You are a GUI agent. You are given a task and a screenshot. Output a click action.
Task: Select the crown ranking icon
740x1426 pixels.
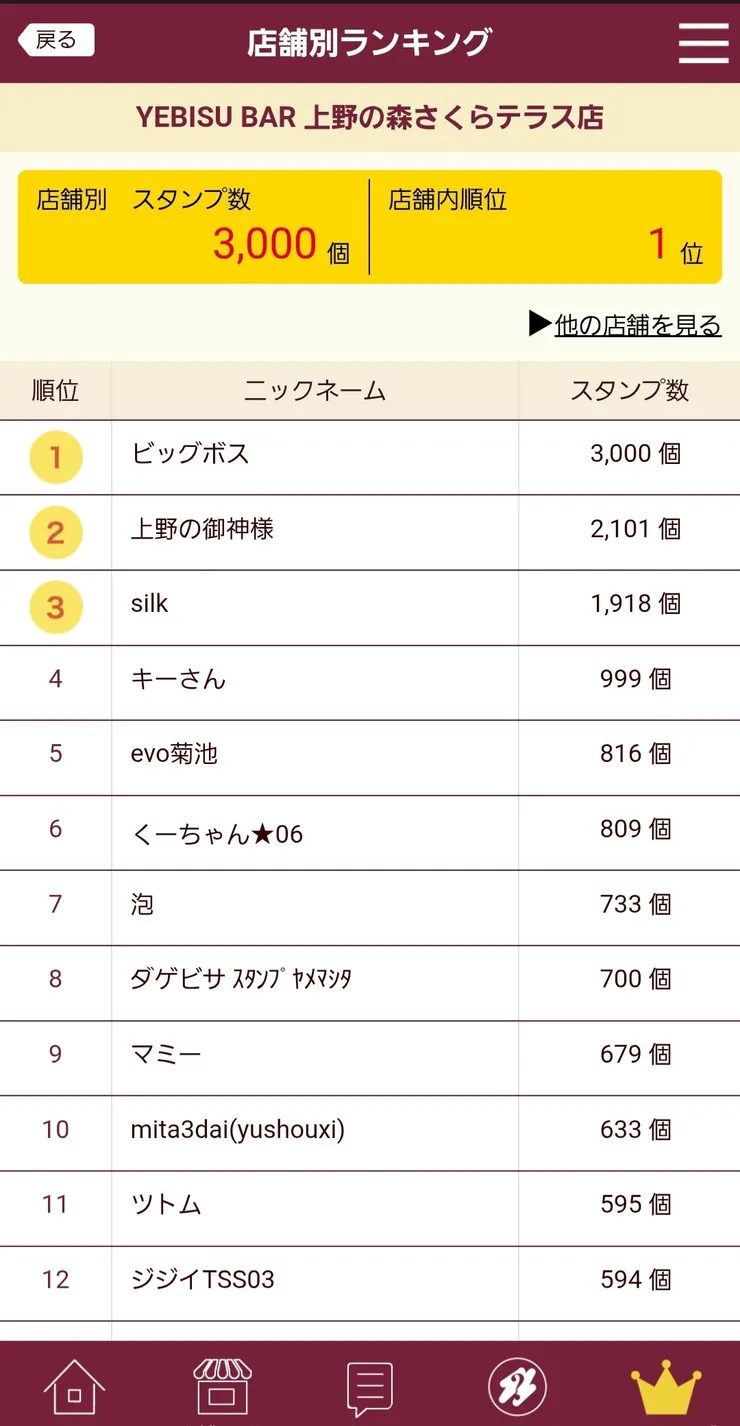point(666,1387)
